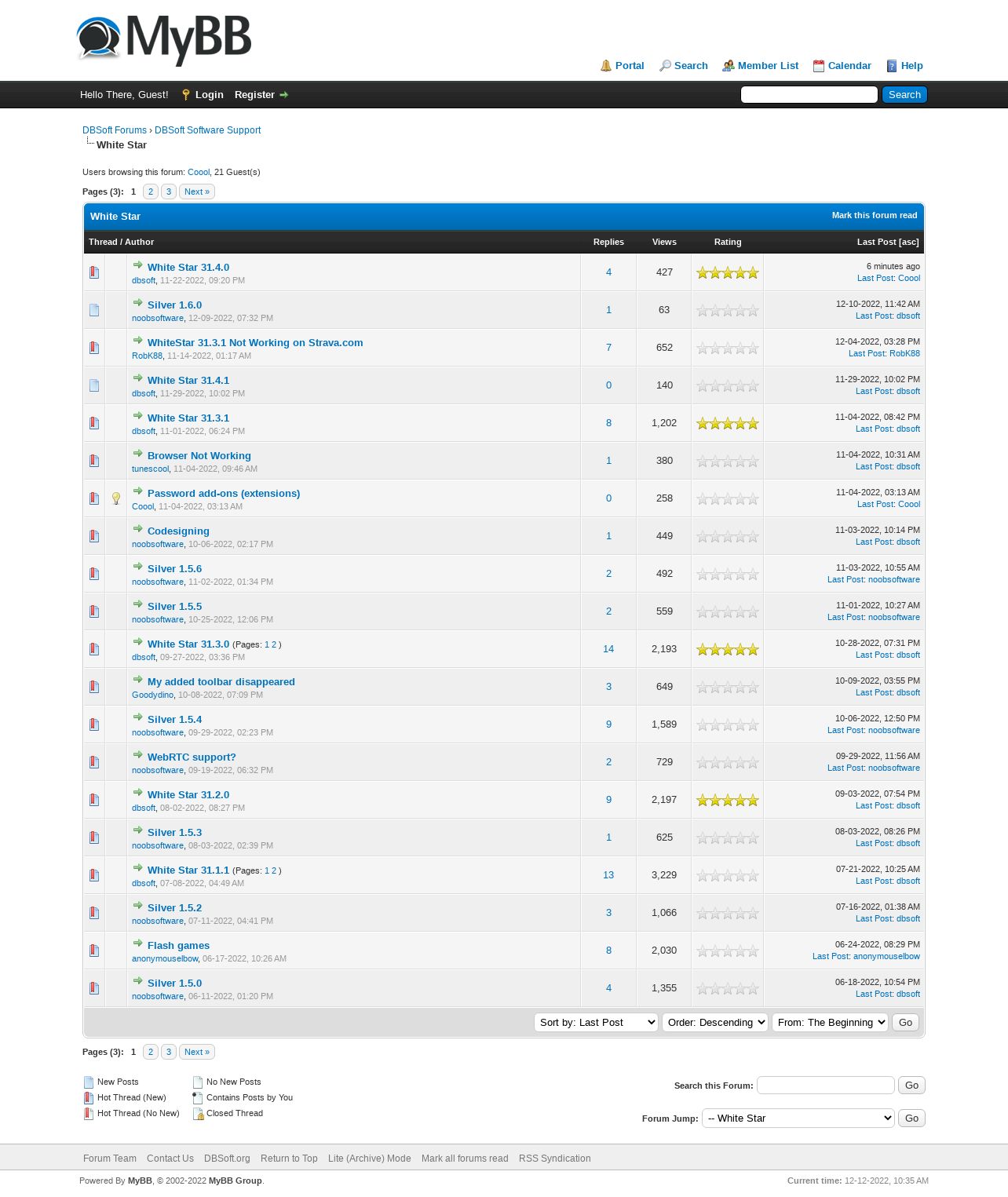
Task: Click the Search magnifier icon in header
Action: pos(665,66)
